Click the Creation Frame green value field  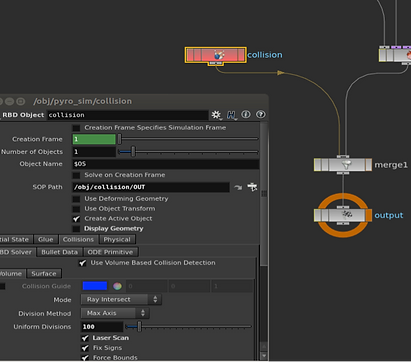[x=94, y=139]
